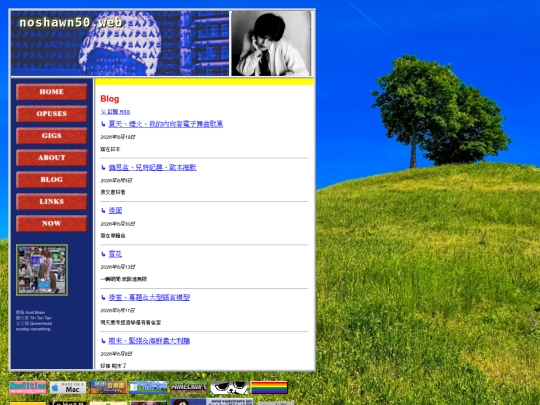Image resolution: width=540 pixels, height=405 pixels.
Task: Click the blue sky badge beside Minecraft
Action: pyautogui.click(x=148, y=388)
